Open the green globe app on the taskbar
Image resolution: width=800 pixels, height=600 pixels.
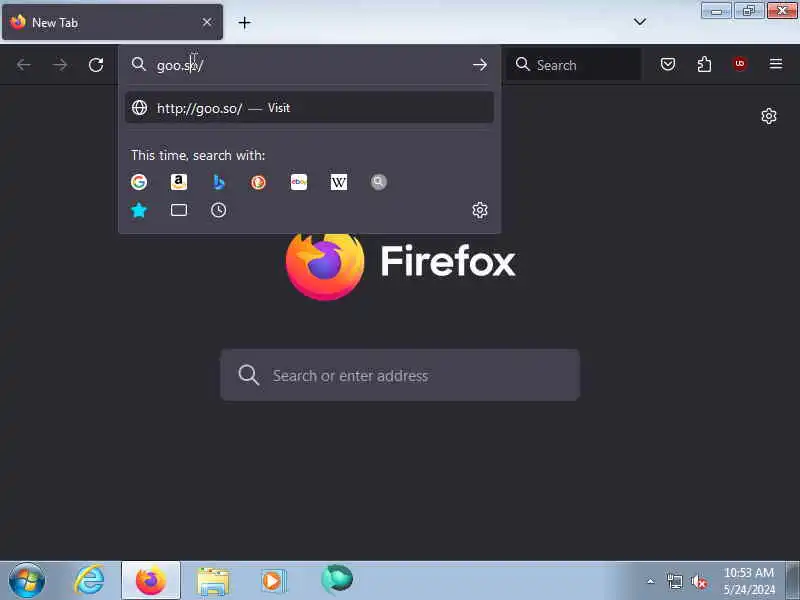tap(337, 580)
